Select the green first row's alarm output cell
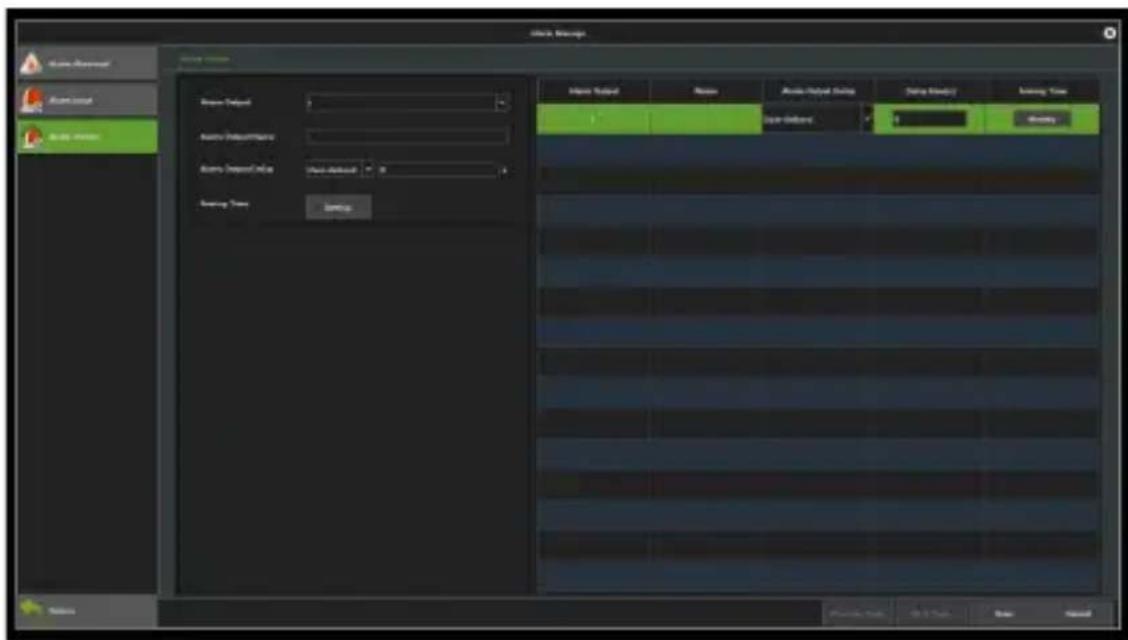The width and height of the screenshot is (1128, 640). [x=593, y=119]
